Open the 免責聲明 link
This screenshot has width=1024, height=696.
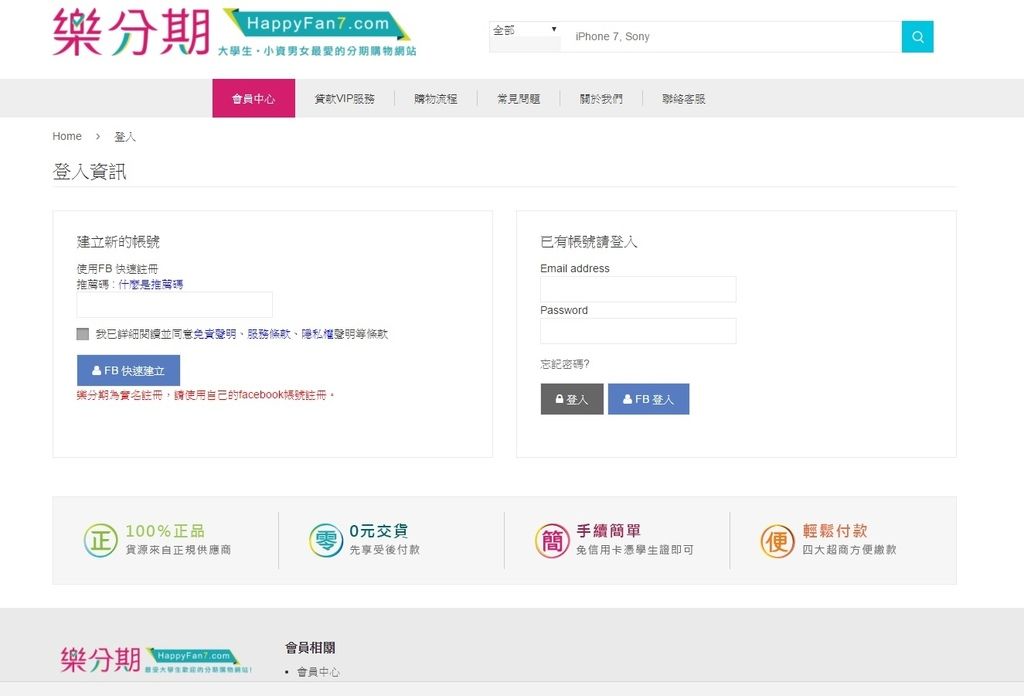point(215,334)
